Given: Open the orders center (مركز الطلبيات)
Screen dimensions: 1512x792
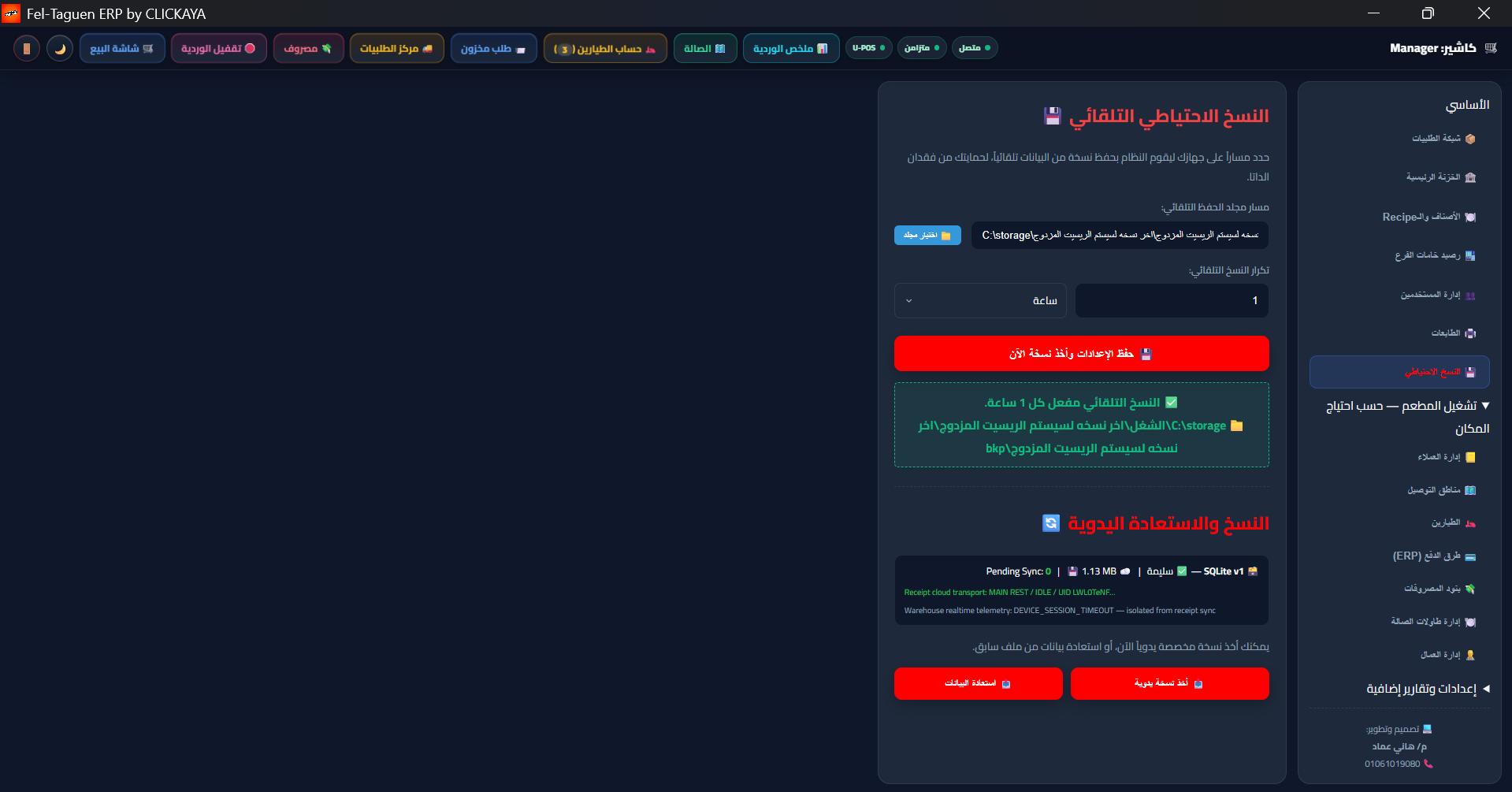Looking at the screenshot, I should 397,48.
